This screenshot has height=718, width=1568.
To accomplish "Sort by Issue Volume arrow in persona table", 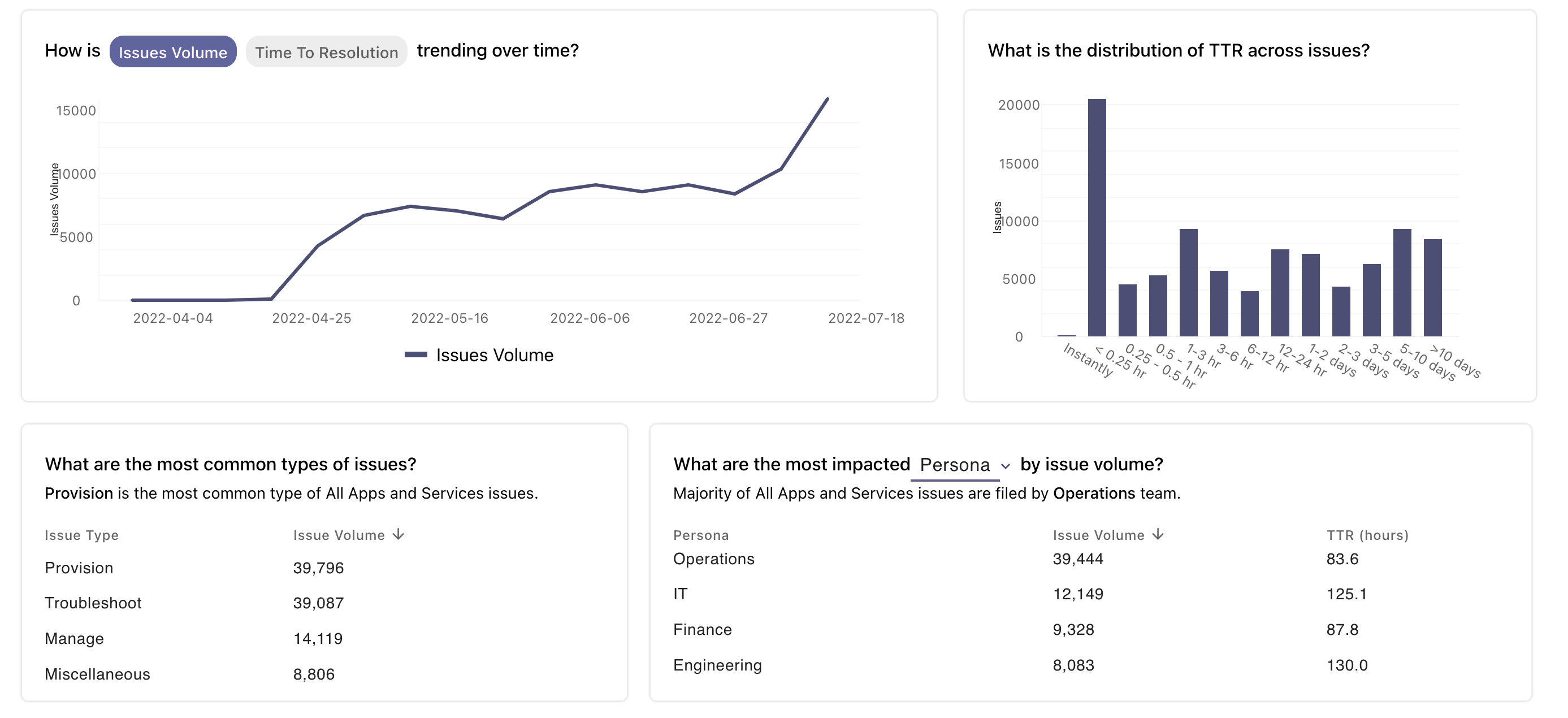I will 1158,535.
